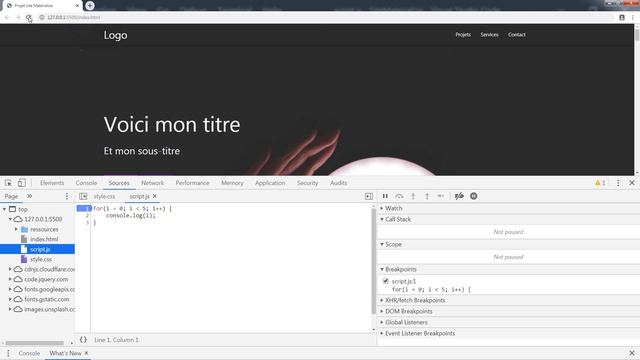Click the code editor vertical scrollbar

click(373, 261)
